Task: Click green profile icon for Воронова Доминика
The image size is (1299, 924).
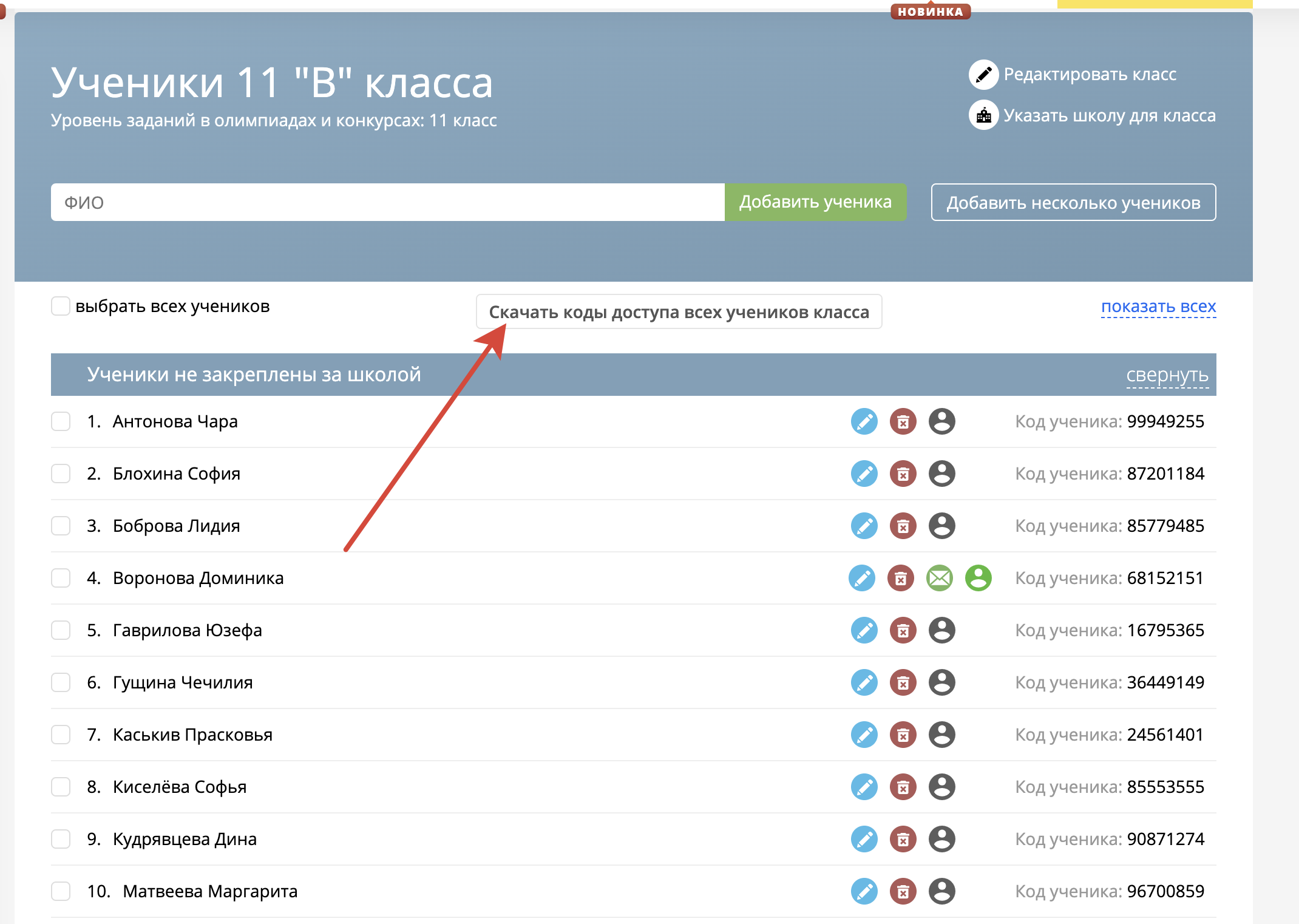Action: coord(978,578)
